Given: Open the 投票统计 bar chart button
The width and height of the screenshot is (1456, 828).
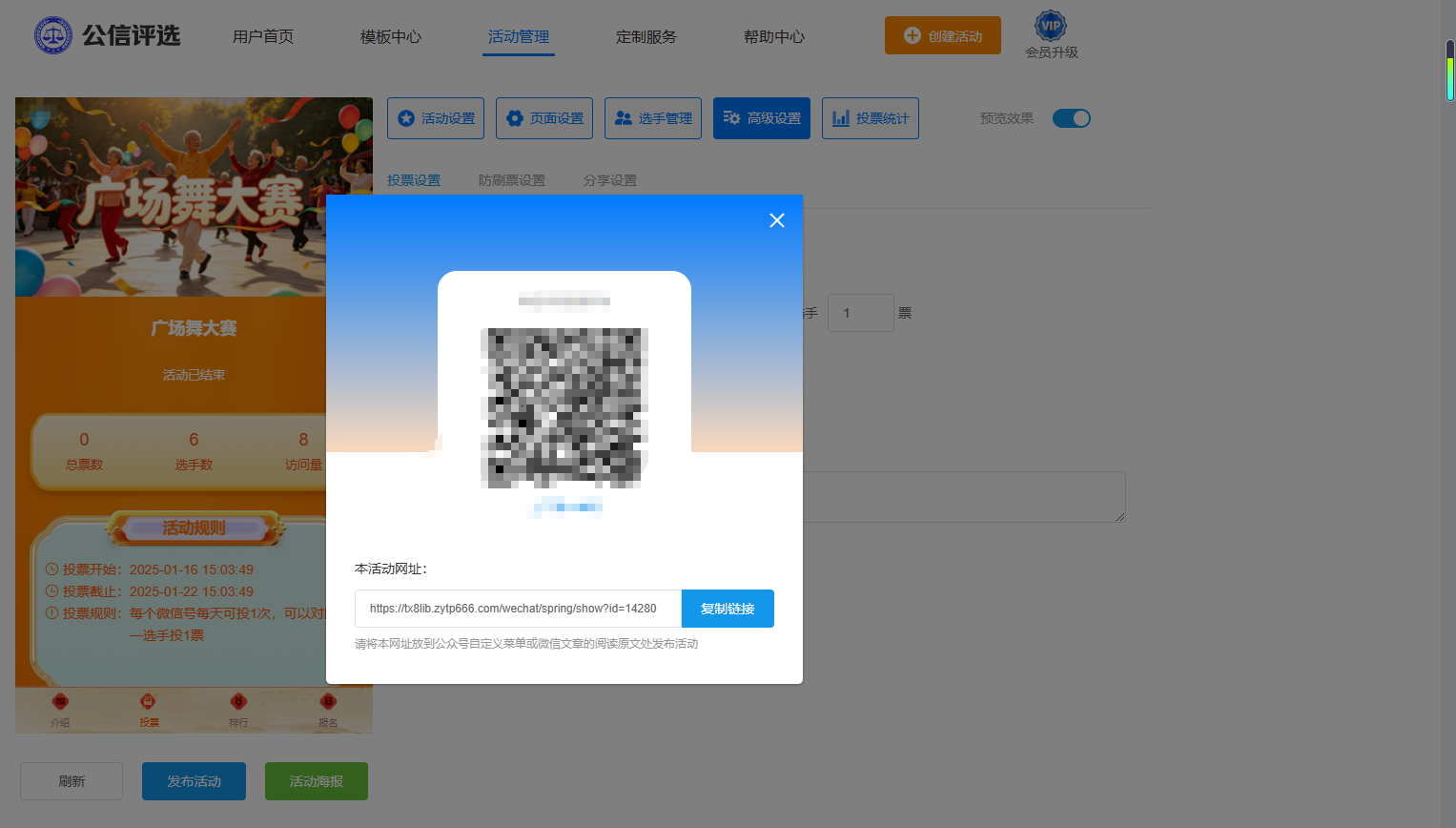Looking at the screenshot, I should 871,118.
